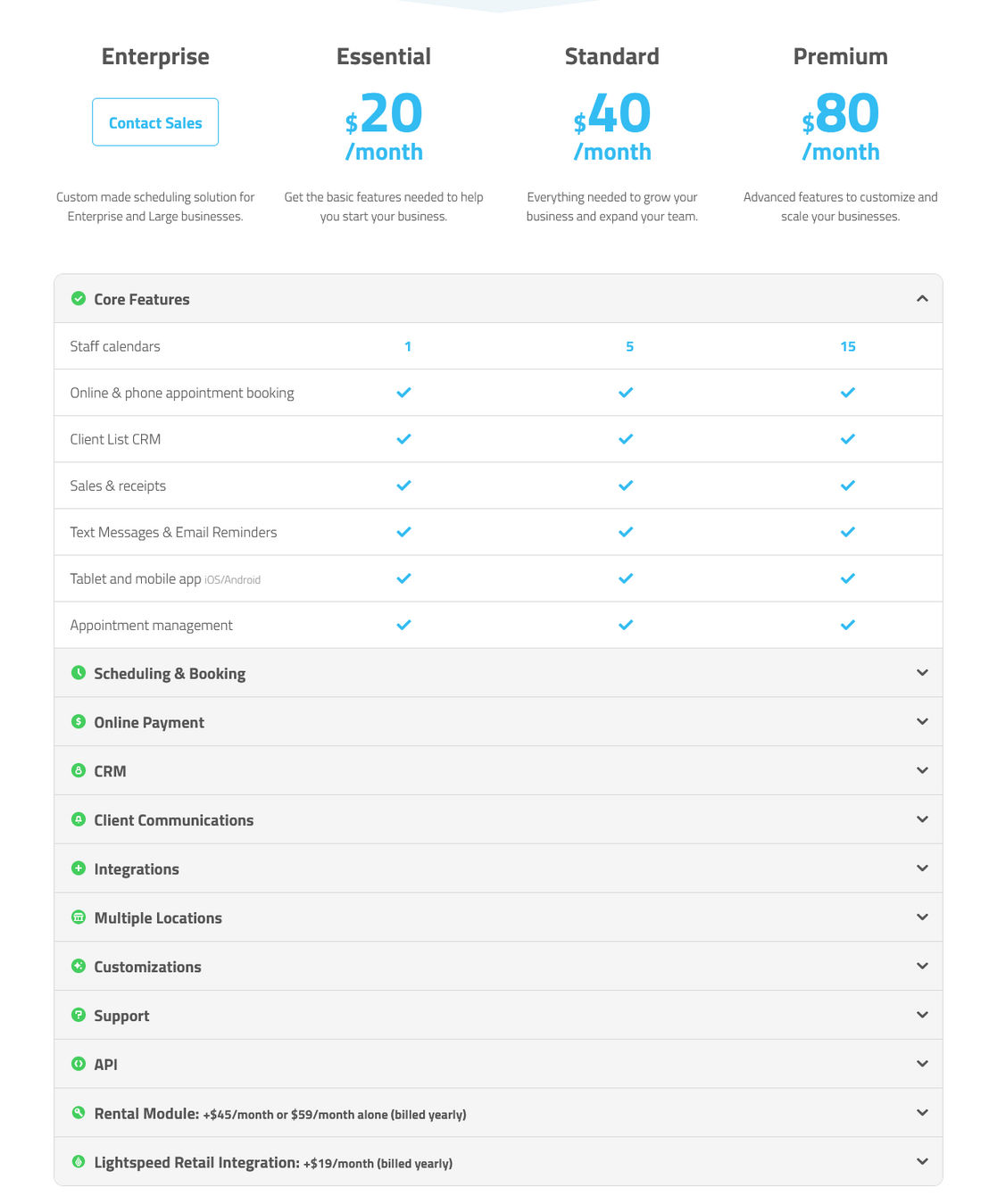Image resolution: width=989 pixels, height=1204 pixels.
Task: Select the Essential plan heading
Action: 384,56
